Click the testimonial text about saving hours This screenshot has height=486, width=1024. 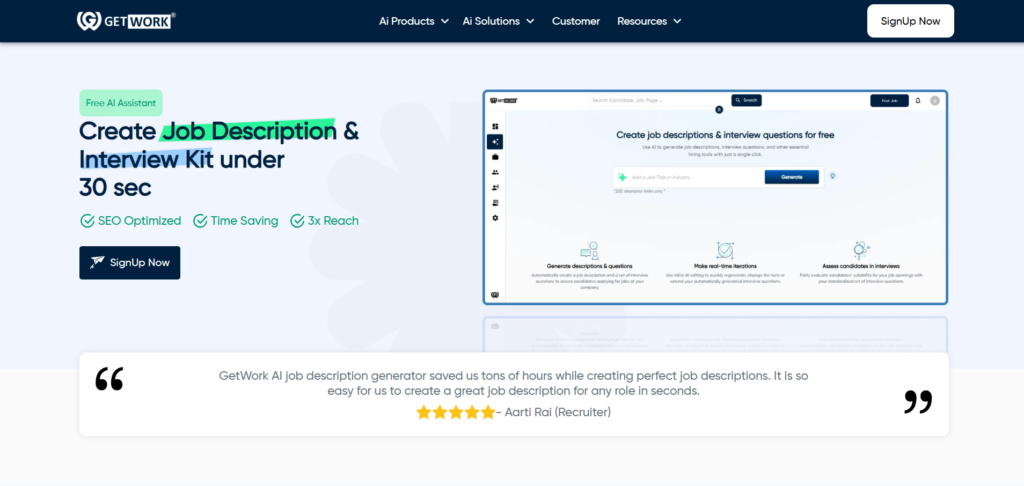click(513, 383)
